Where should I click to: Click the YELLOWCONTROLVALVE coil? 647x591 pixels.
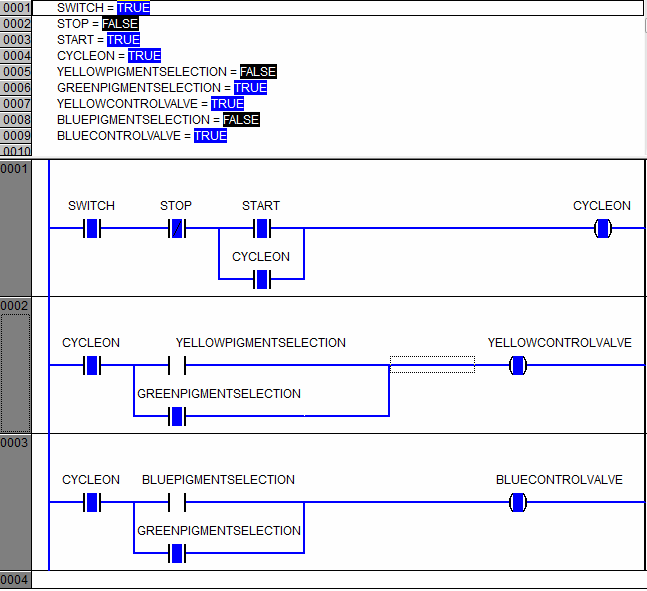tap(518, 365)
